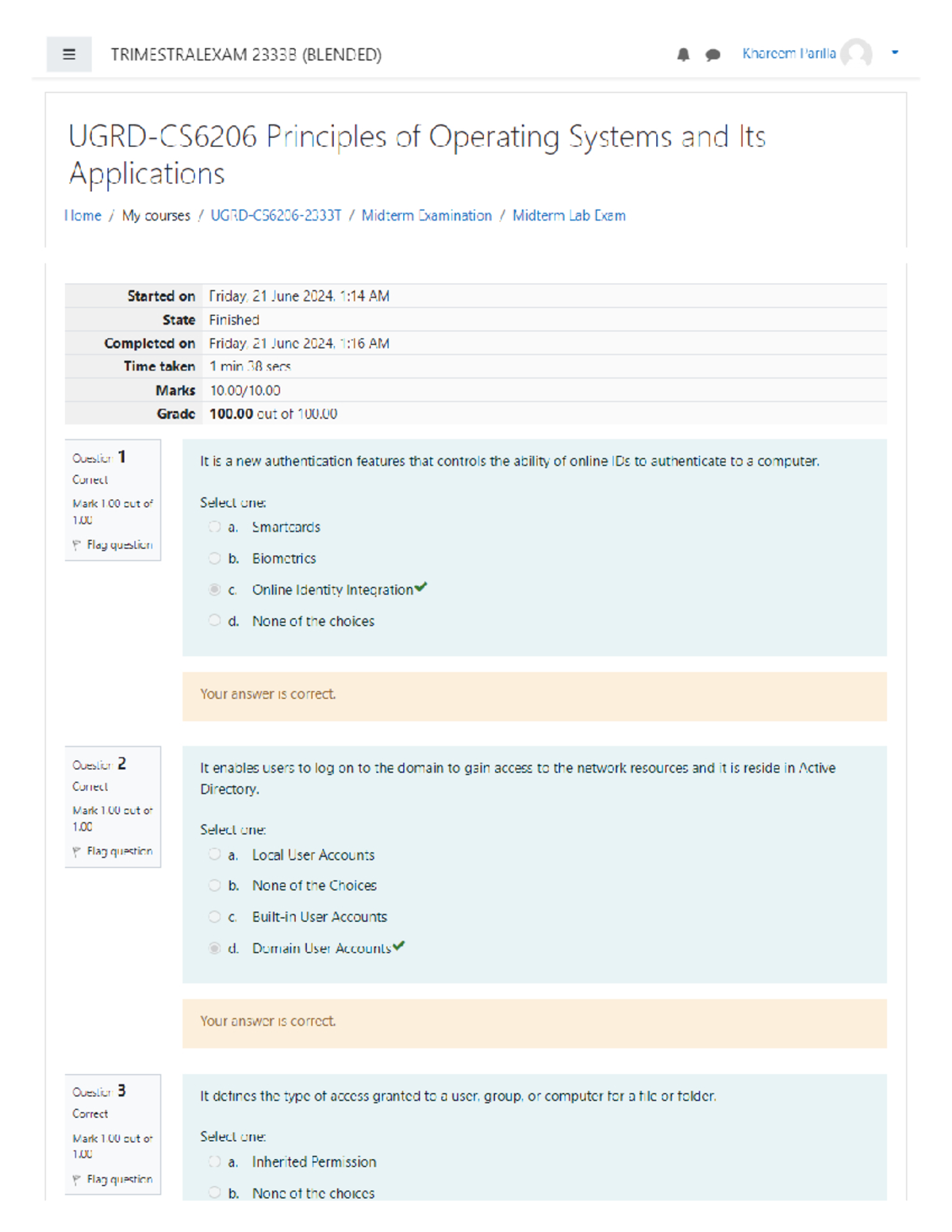Select Online Identity Integration answer
This screenshot has height=1232, width=952.
[214, 589]
